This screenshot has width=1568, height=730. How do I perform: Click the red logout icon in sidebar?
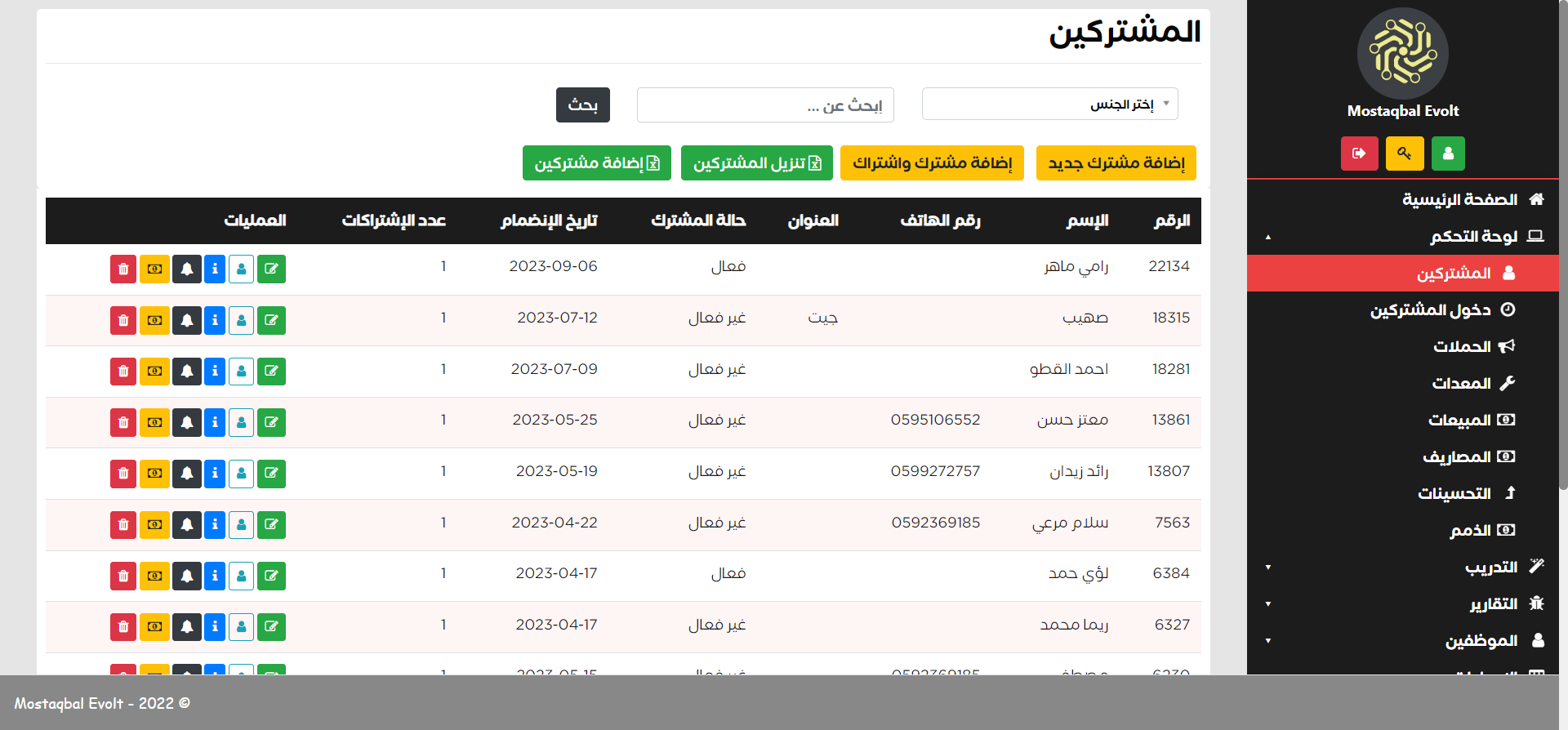pyautogui.click(x=1359, y=154)
